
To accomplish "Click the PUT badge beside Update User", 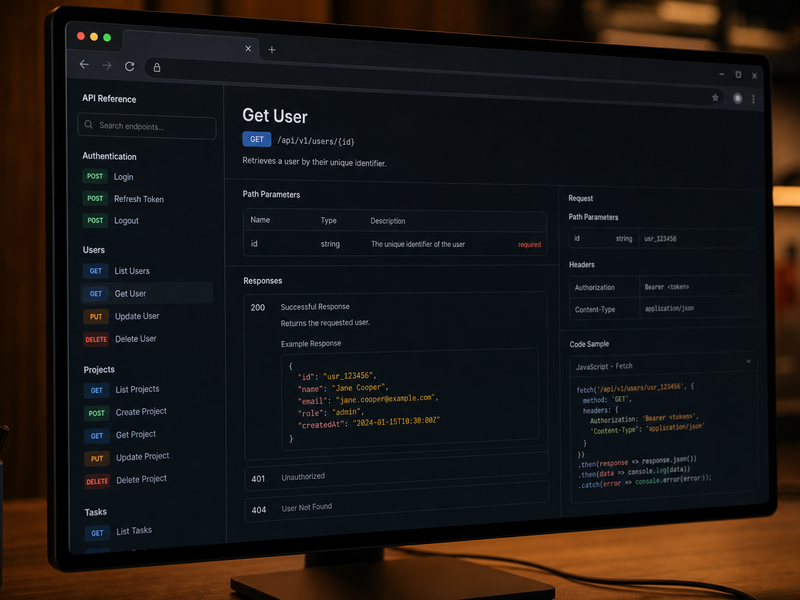I will tap(96, 316).
